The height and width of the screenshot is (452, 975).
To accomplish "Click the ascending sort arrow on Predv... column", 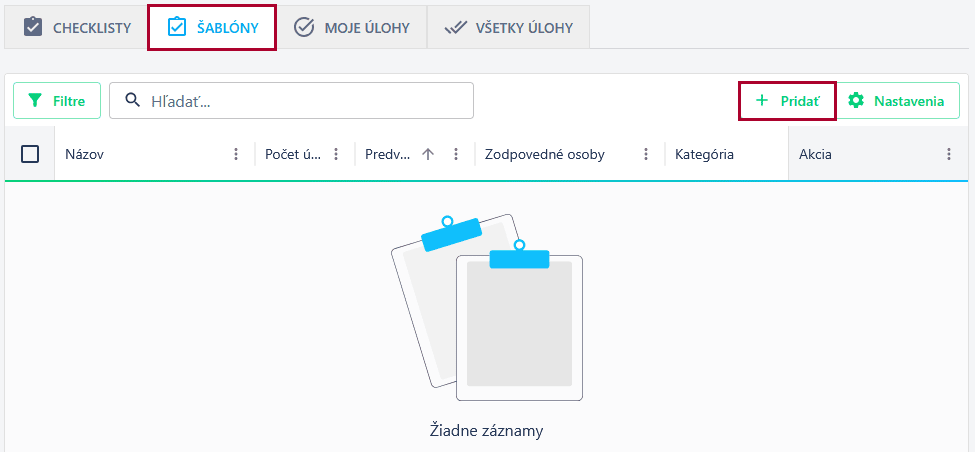I will click(428, 154).
